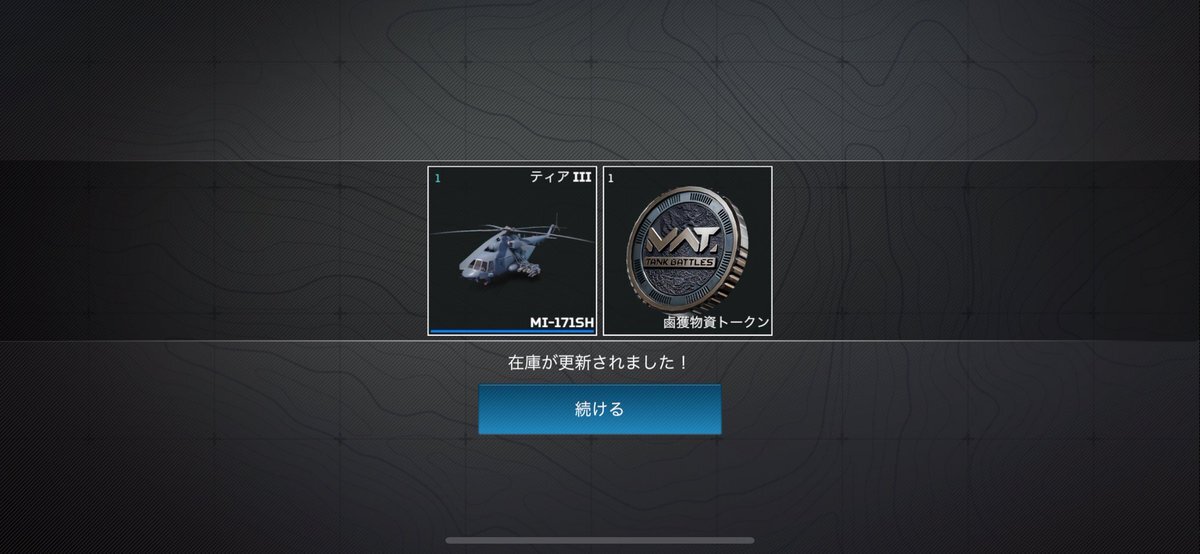This screenshot has width=1200, height=554.
Task: Tap the iOS home indicator bar
Action: pyautogui.click(x=599, y=541)
